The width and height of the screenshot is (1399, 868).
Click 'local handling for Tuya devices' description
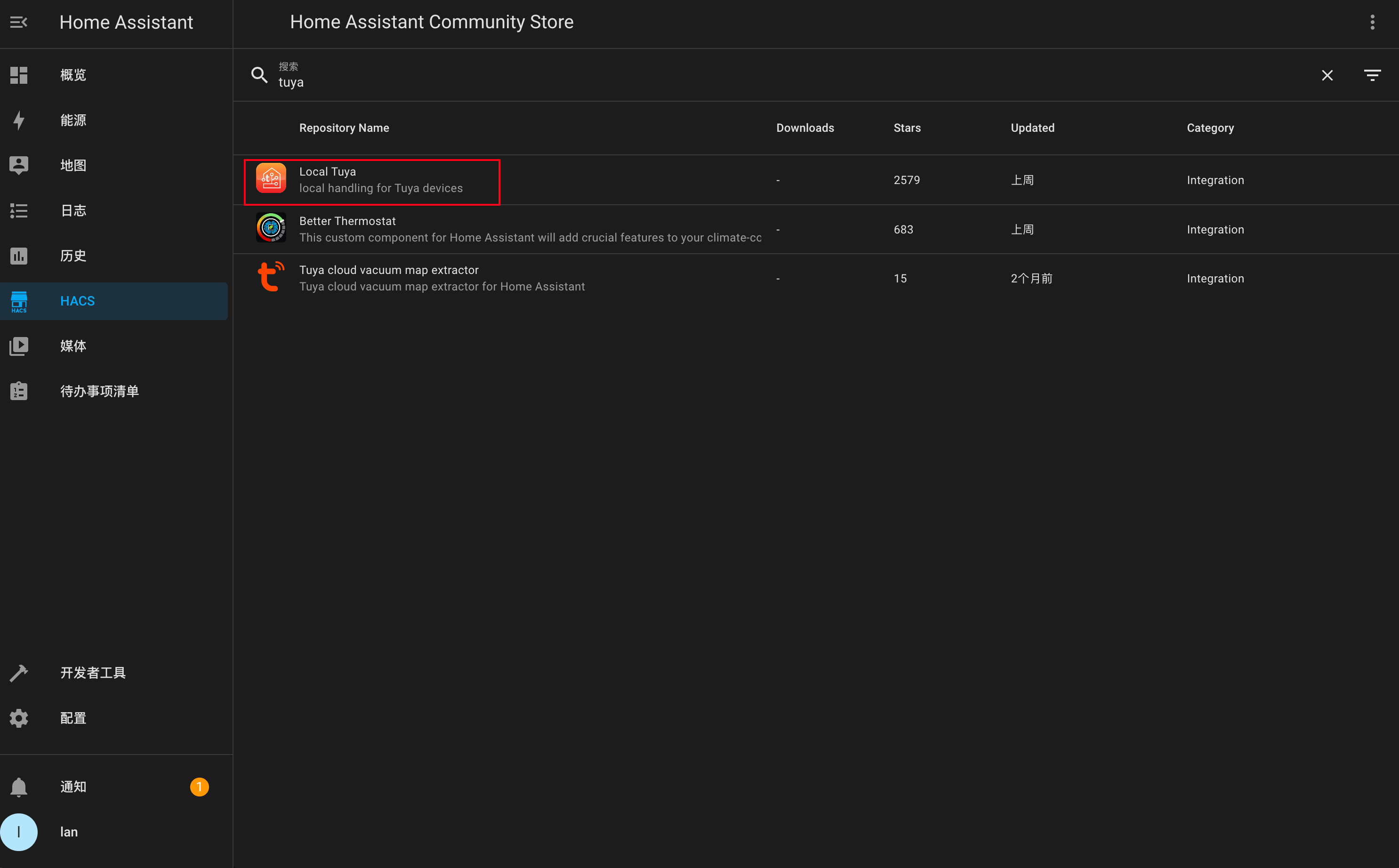pyautogui.click(x=381, y=188)
